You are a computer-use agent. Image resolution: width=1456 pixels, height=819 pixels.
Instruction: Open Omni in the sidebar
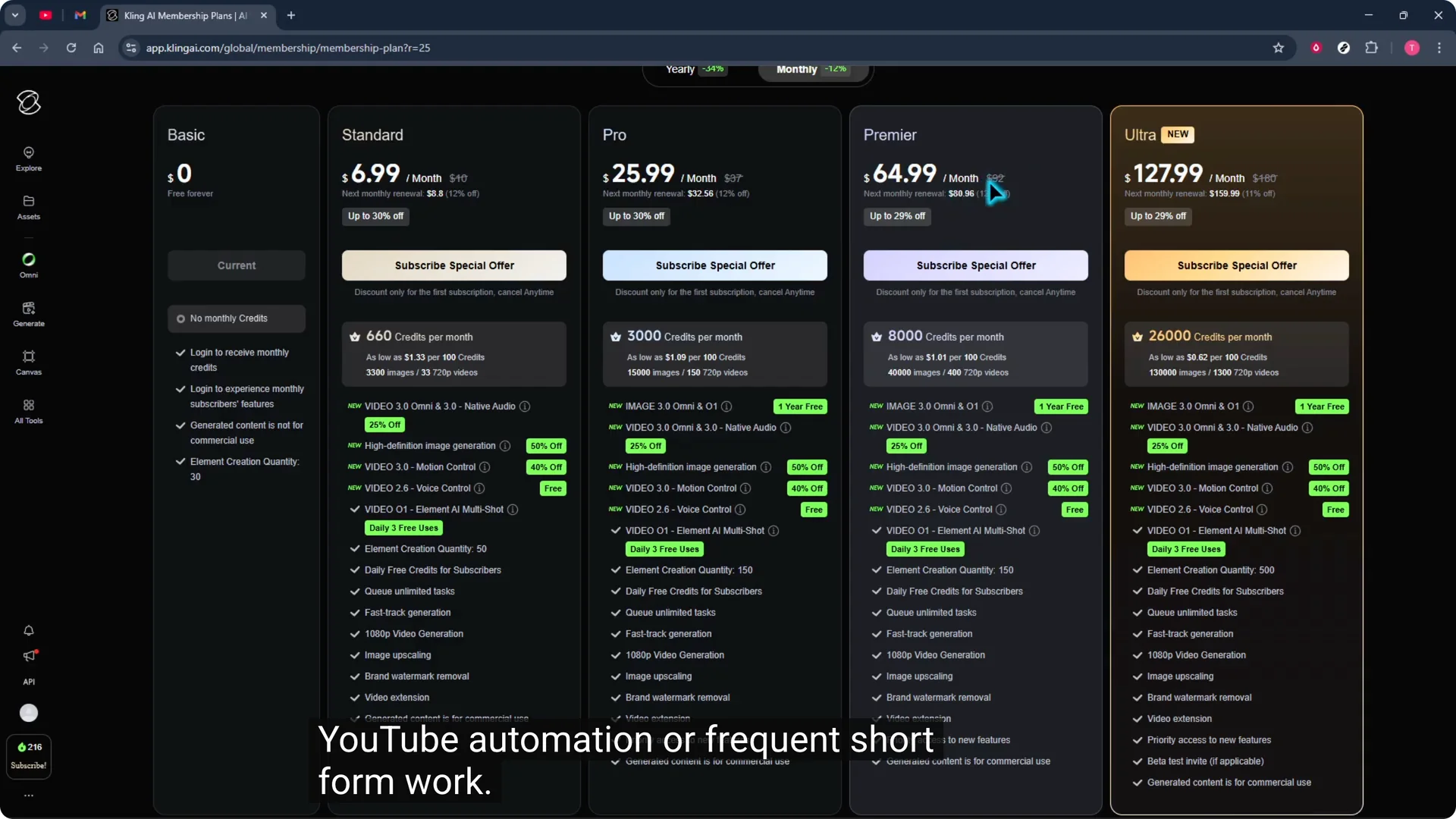point(29,266)
